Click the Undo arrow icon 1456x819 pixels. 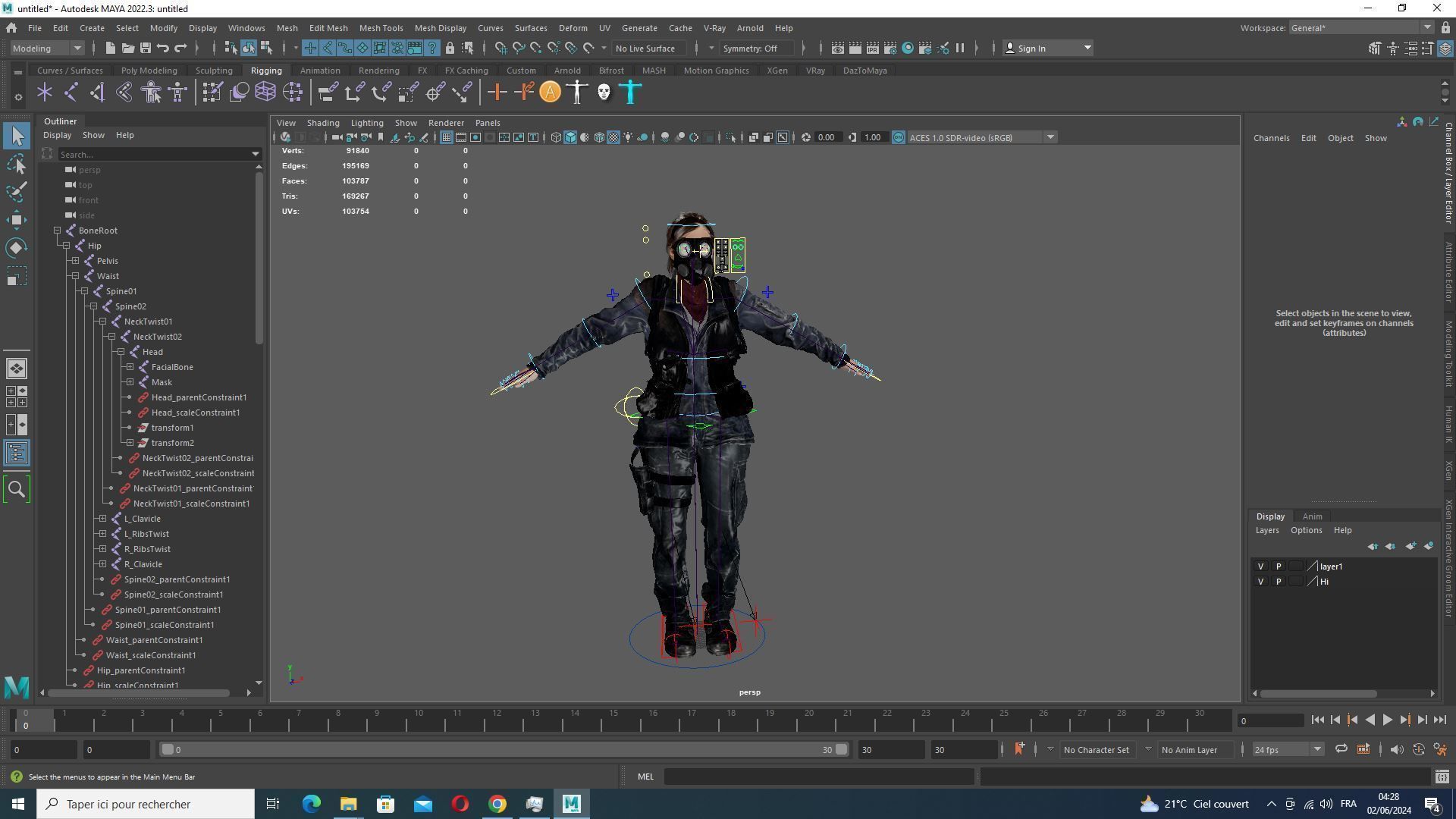pyautogui.click(x=163, y=48)
